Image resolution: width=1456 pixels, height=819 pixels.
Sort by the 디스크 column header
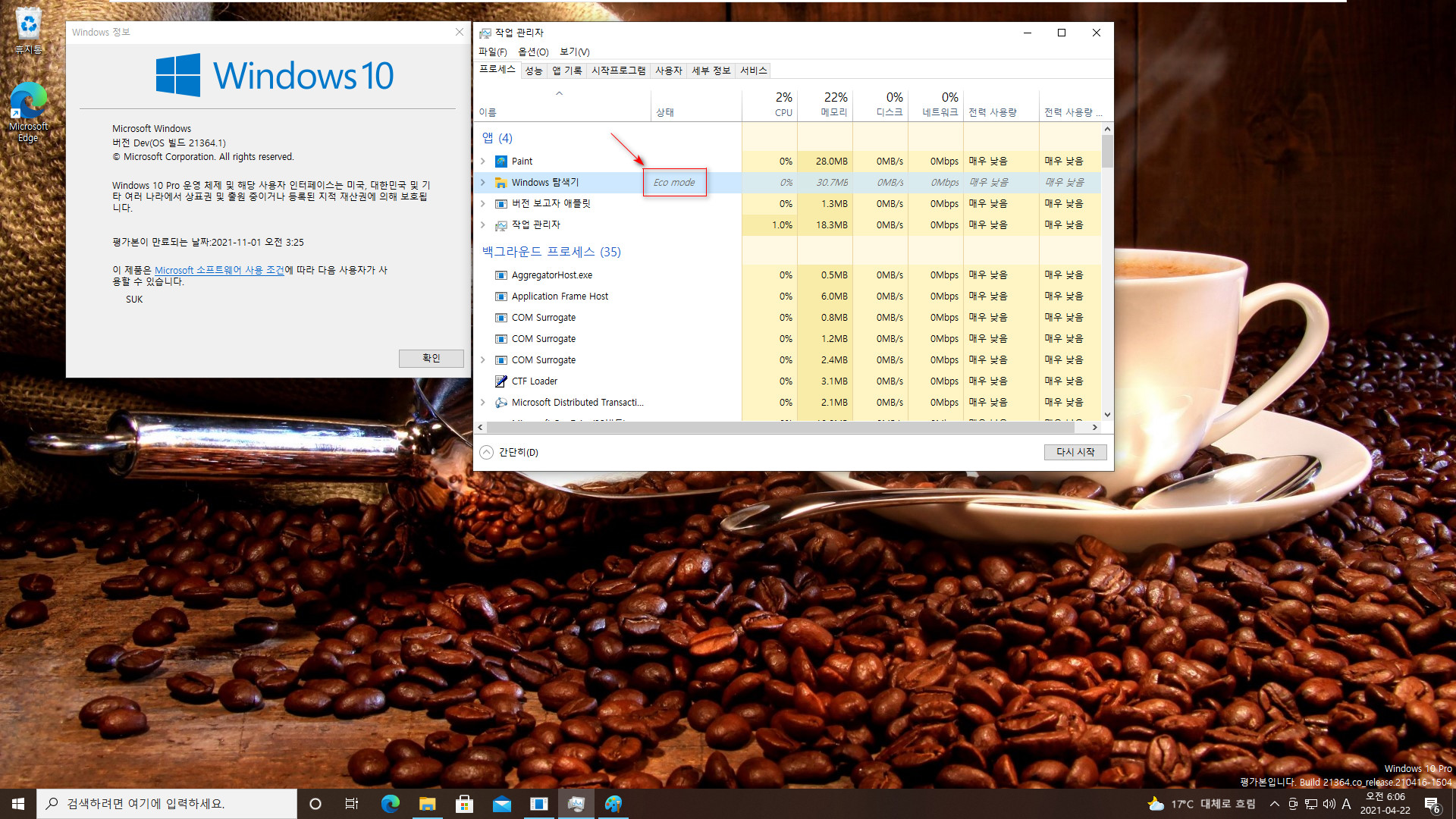click(880, 104)
